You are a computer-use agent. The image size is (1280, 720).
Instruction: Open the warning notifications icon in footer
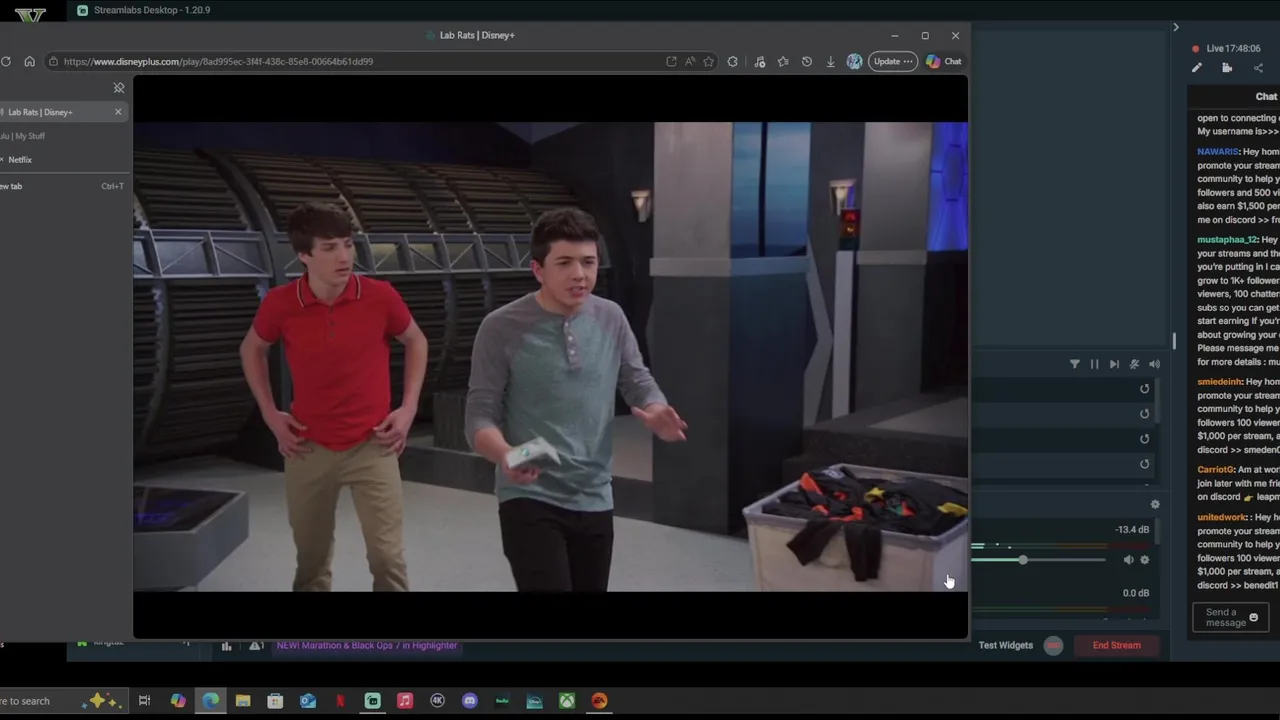pyautogui.click(x=256, y=646)
